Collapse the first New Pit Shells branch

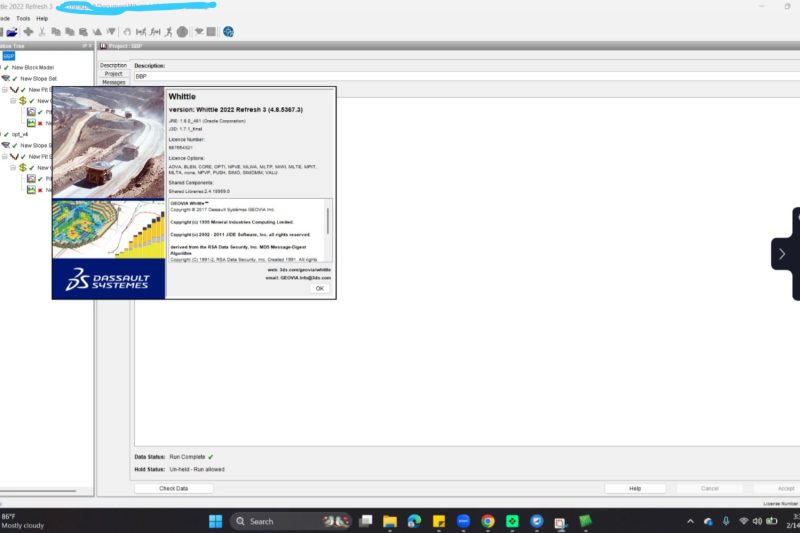[5, 90]
